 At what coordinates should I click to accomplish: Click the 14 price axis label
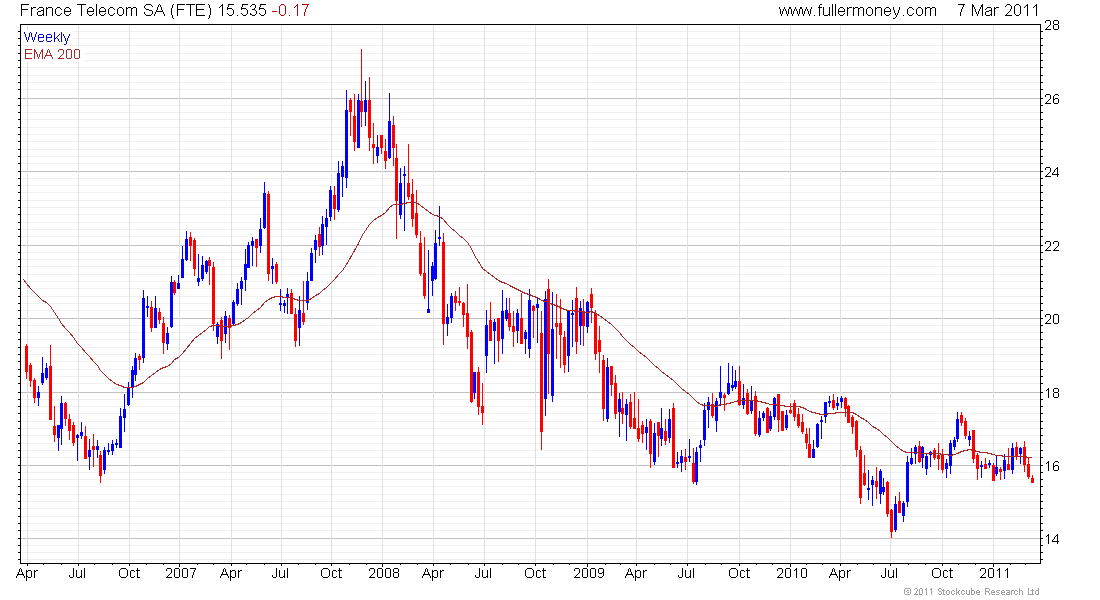pyautogui.click(x=1053, y=540)
